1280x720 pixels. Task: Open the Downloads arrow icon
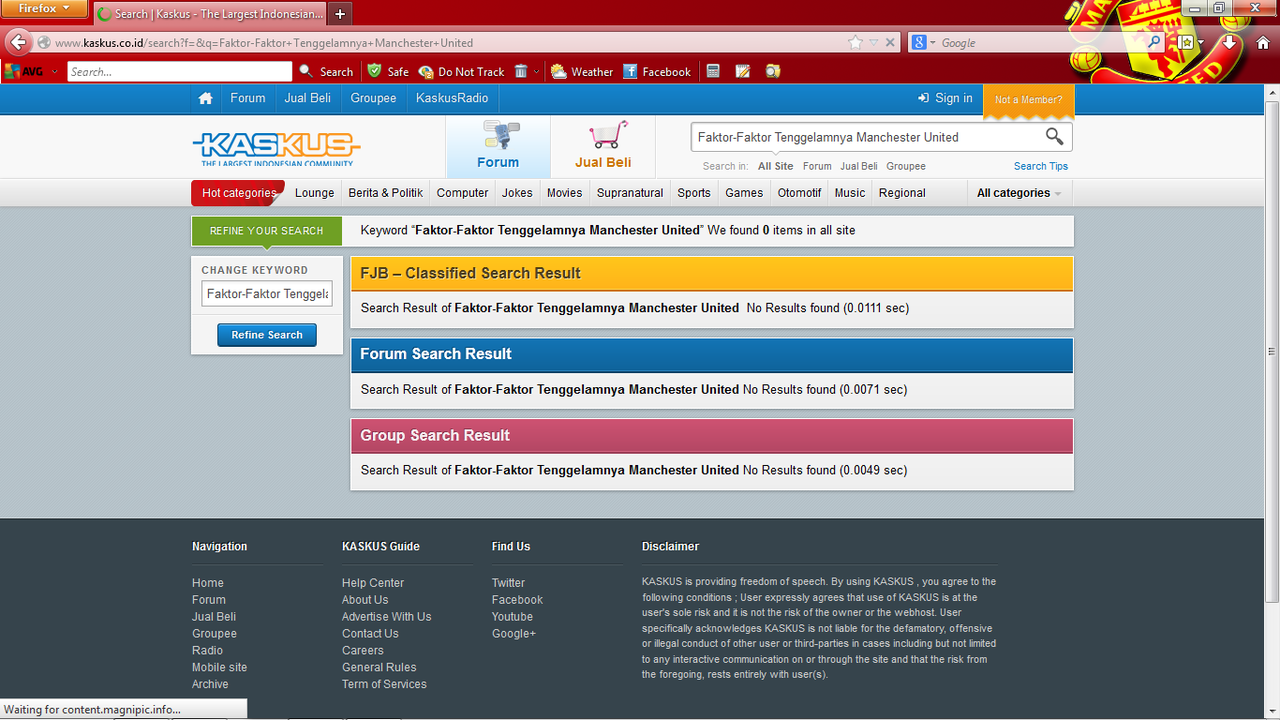tap(1230, 42)
